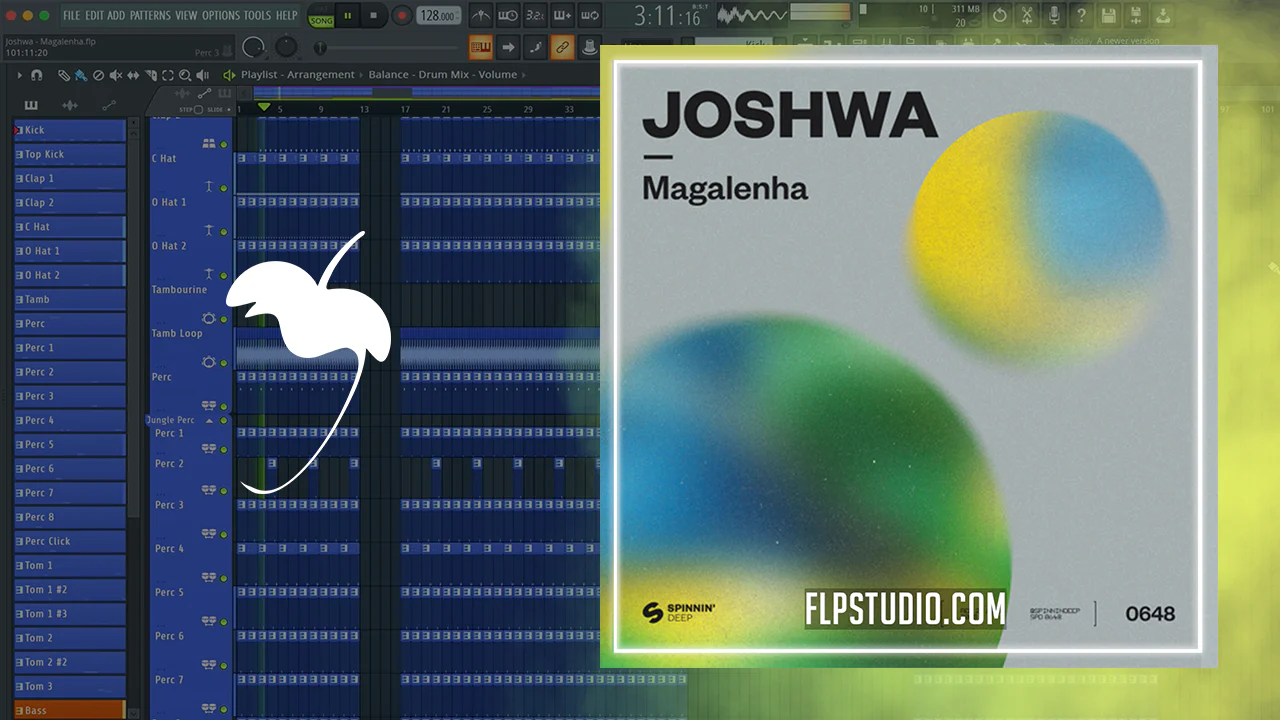Stop playback with the stop button

click(x=374, y=16)
